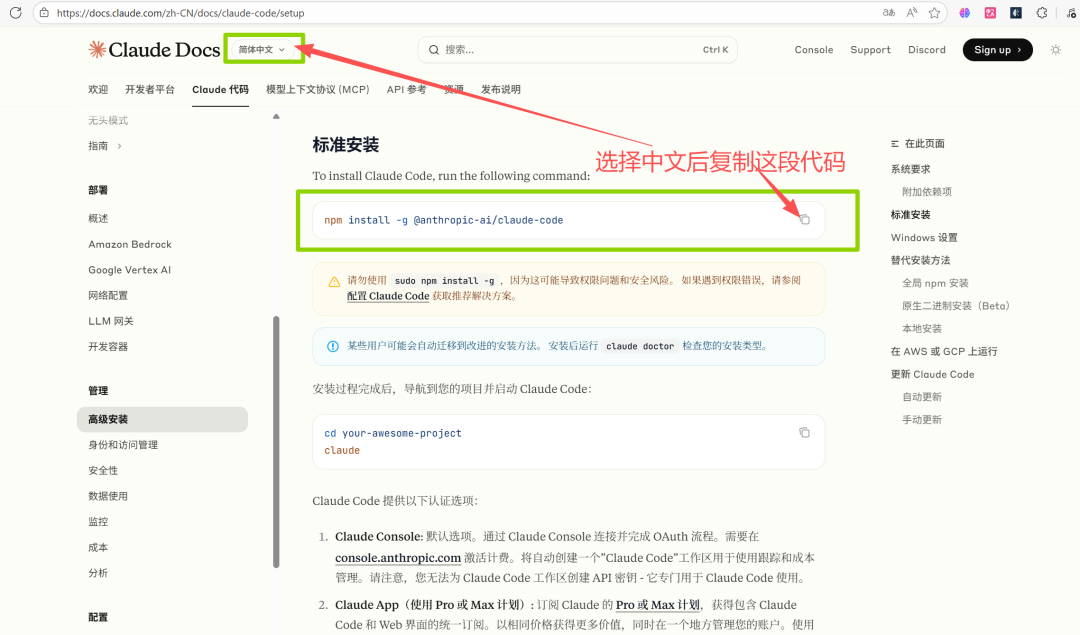The height and width of the screenshot is (635, 1080).
Task: Switch to the 开发者平台 tab
Action: click(x=149, y=90)
